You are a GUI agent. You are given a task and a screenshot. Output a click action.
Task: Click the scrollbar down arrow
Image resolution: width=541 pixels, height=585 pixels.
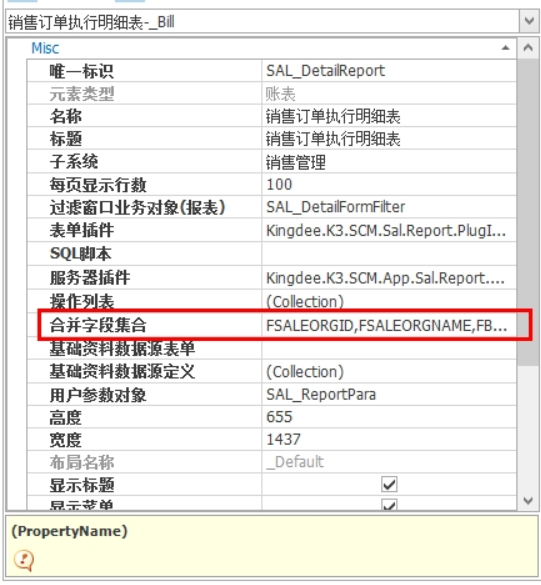(528, 500)
